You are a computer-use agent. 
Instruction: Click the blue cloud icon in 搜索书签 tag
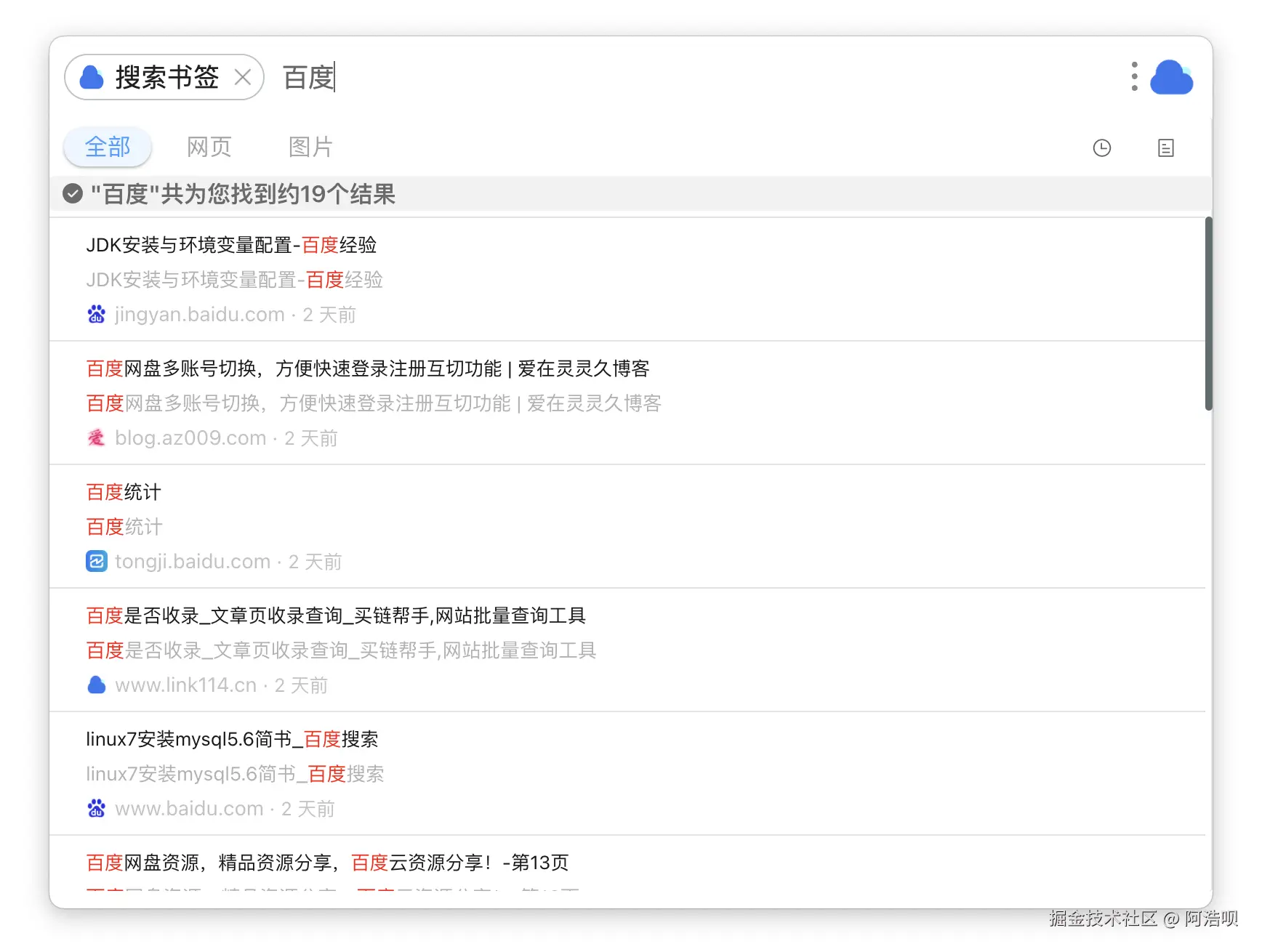coord(92,77)
